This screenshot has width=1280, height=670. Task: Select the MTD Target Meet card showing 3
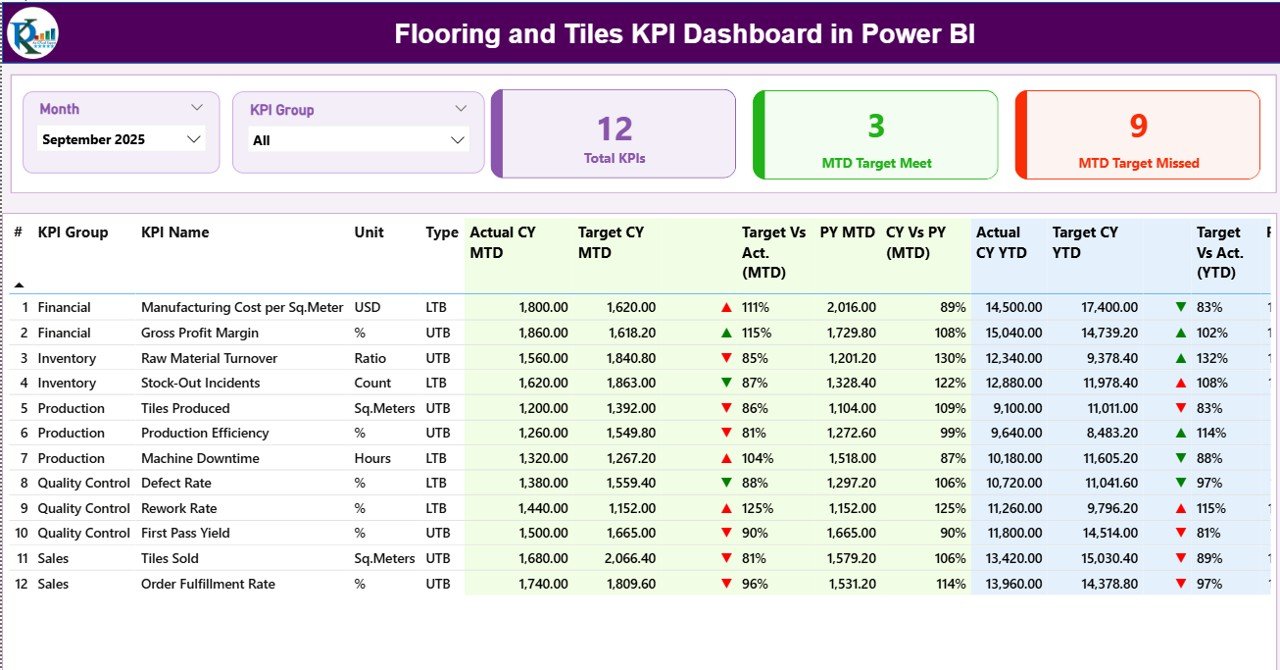(x=875, y=134)
